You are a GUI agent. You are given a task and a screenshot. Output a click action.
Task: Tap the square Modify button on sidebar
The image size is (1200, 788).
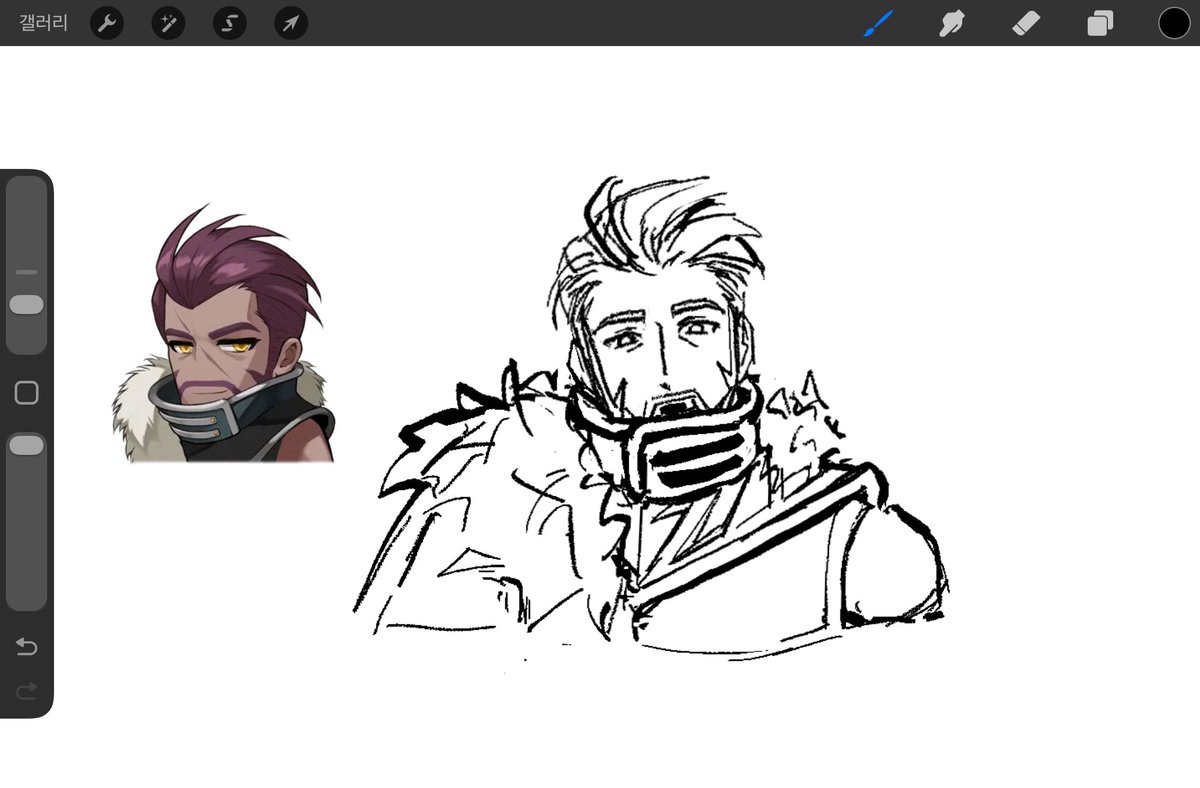(x=27, y=393)
